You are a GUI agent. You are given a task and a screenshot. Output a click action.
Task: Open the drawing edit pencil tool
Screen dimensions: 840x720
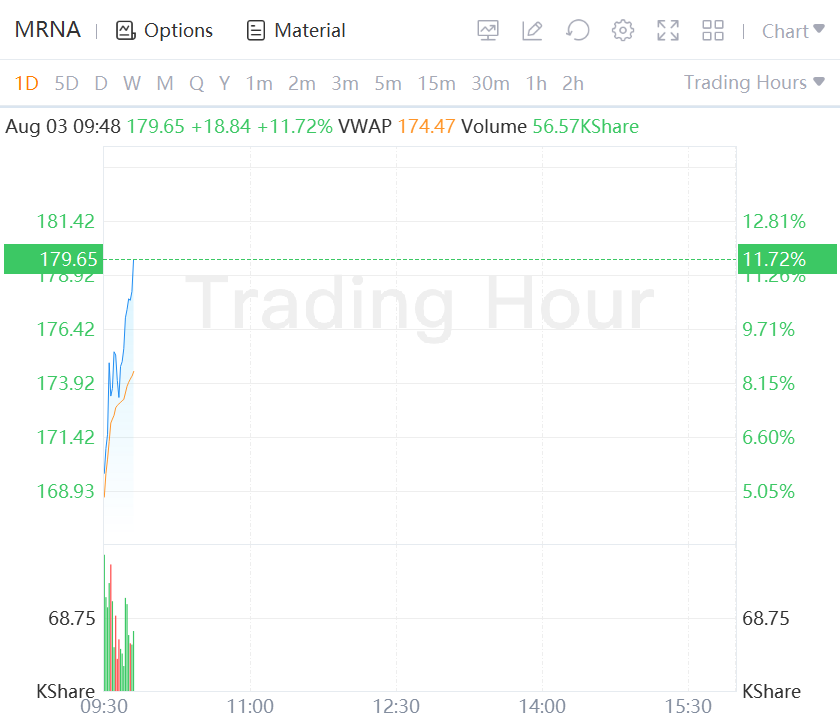[x=532, y=31]
